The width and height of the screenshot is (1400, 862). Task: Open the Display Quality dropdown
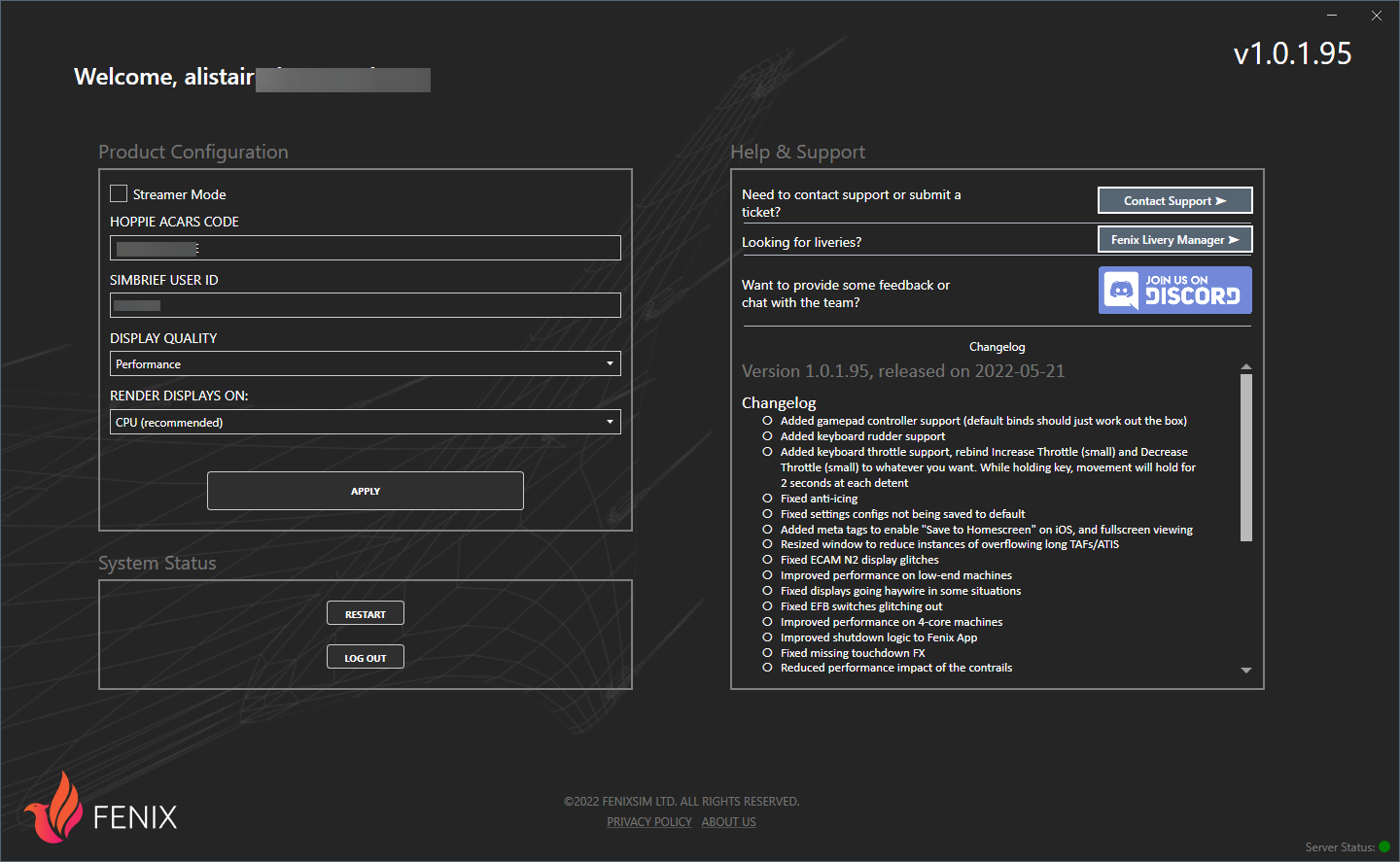[x=366, y=363]
